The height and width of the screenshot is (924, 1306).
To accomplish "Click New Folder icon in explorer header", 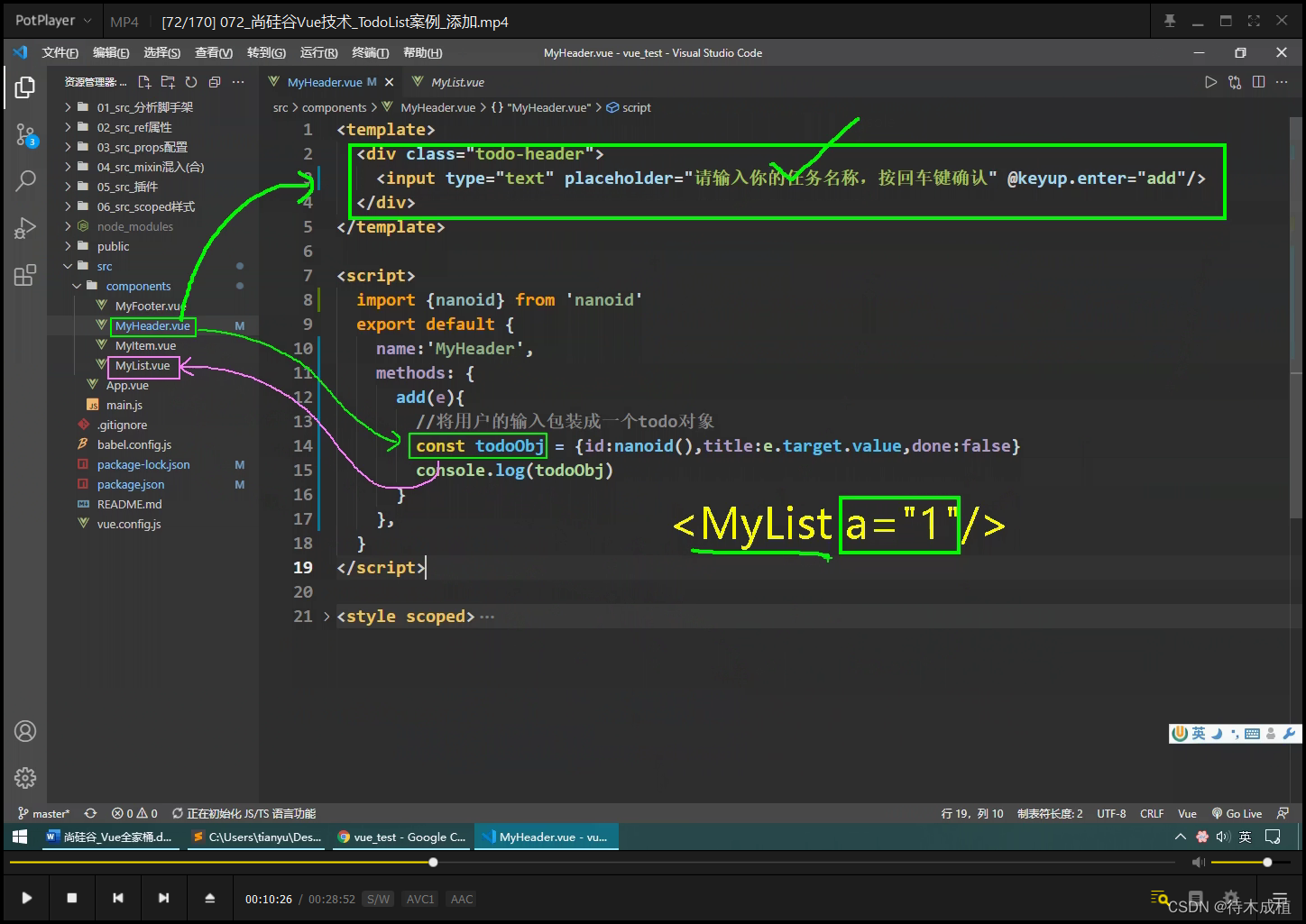I will (168, 82).
